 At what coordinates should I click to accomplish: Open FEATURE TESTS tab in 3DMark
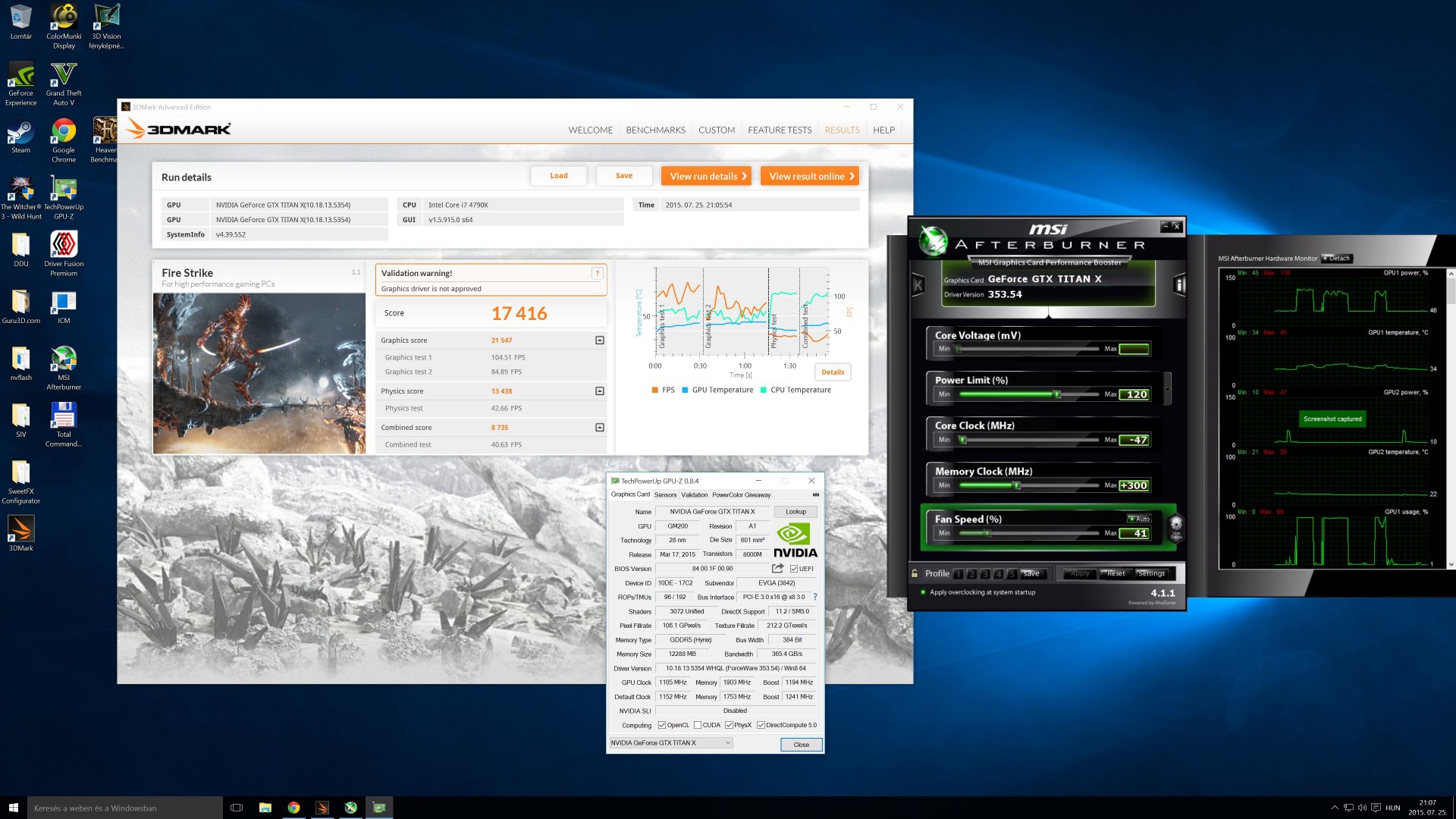coord(780,130)
